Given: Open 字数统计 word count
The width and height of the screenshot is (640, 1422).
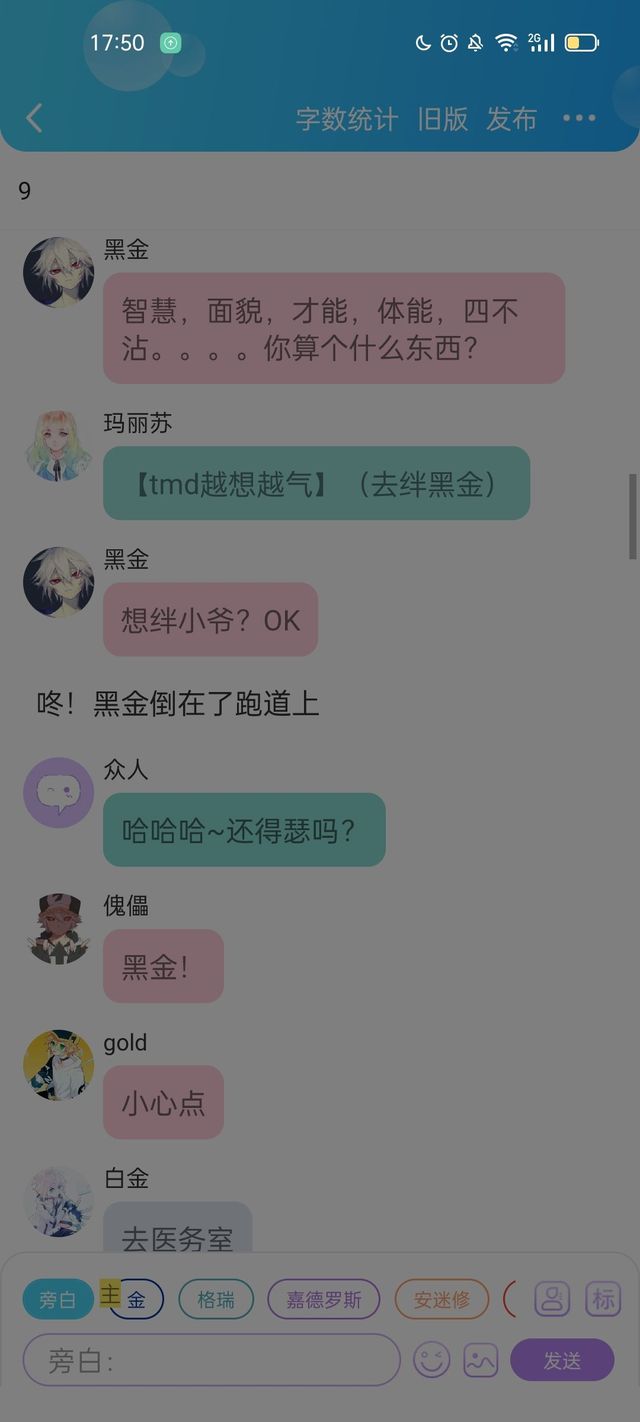Looking at the screenshot, I should (347, 119).
